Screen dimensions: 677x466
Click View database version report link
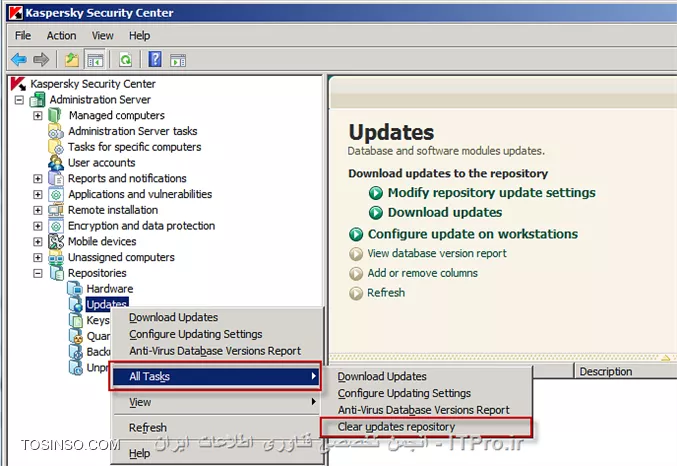(x=437, y=254)
